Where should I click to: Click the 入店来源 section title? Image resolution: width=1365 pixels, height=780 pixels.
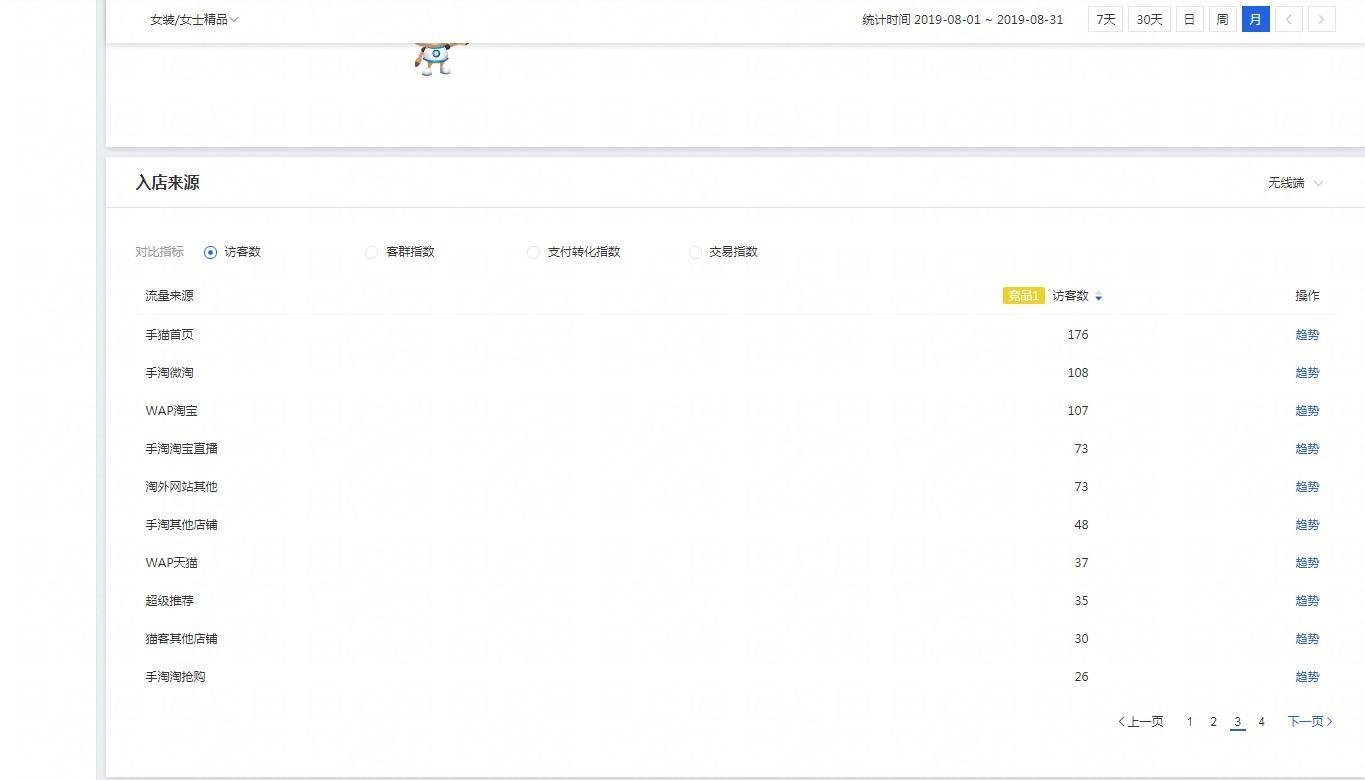click(167, 183)
